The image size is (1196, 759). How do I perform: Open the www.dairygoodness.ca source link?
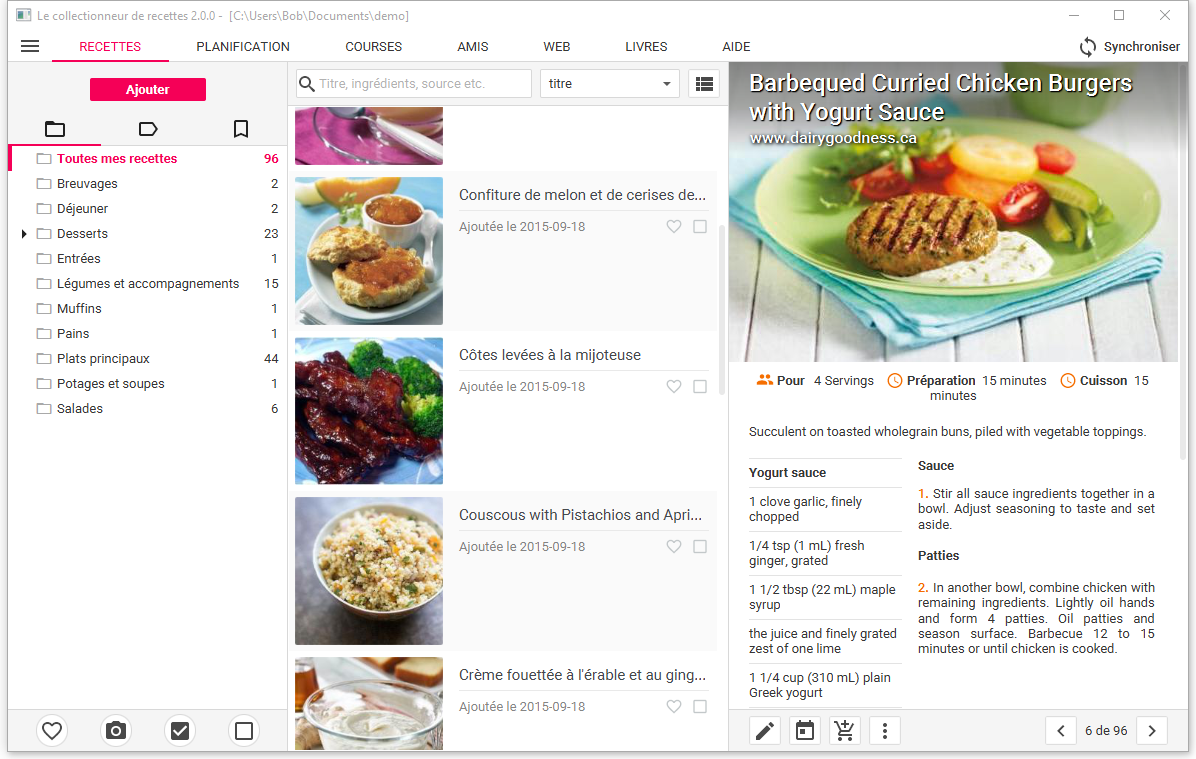(833, 138)
